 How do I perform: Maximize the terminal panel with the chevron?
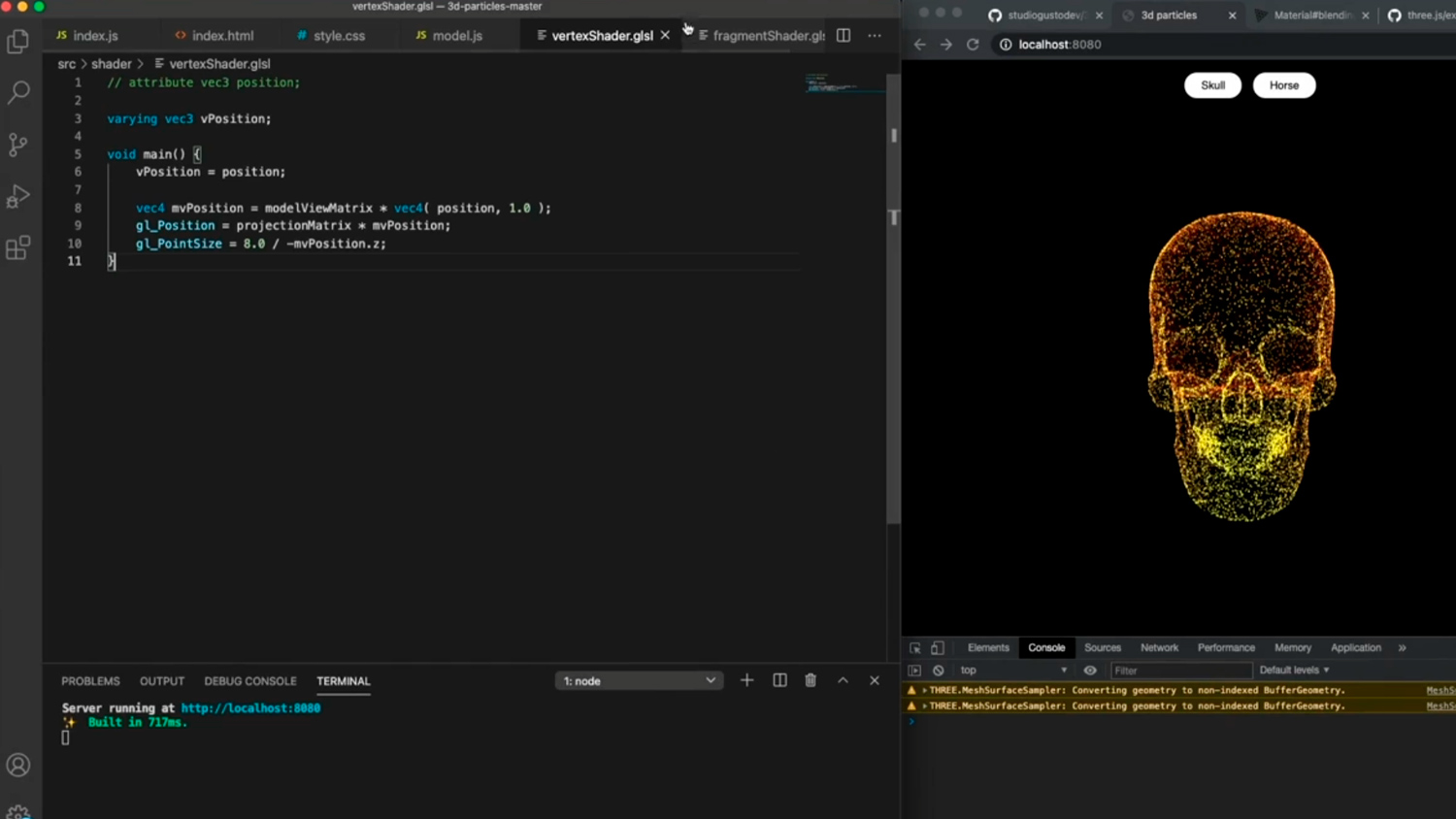click(x=843, y=680)
